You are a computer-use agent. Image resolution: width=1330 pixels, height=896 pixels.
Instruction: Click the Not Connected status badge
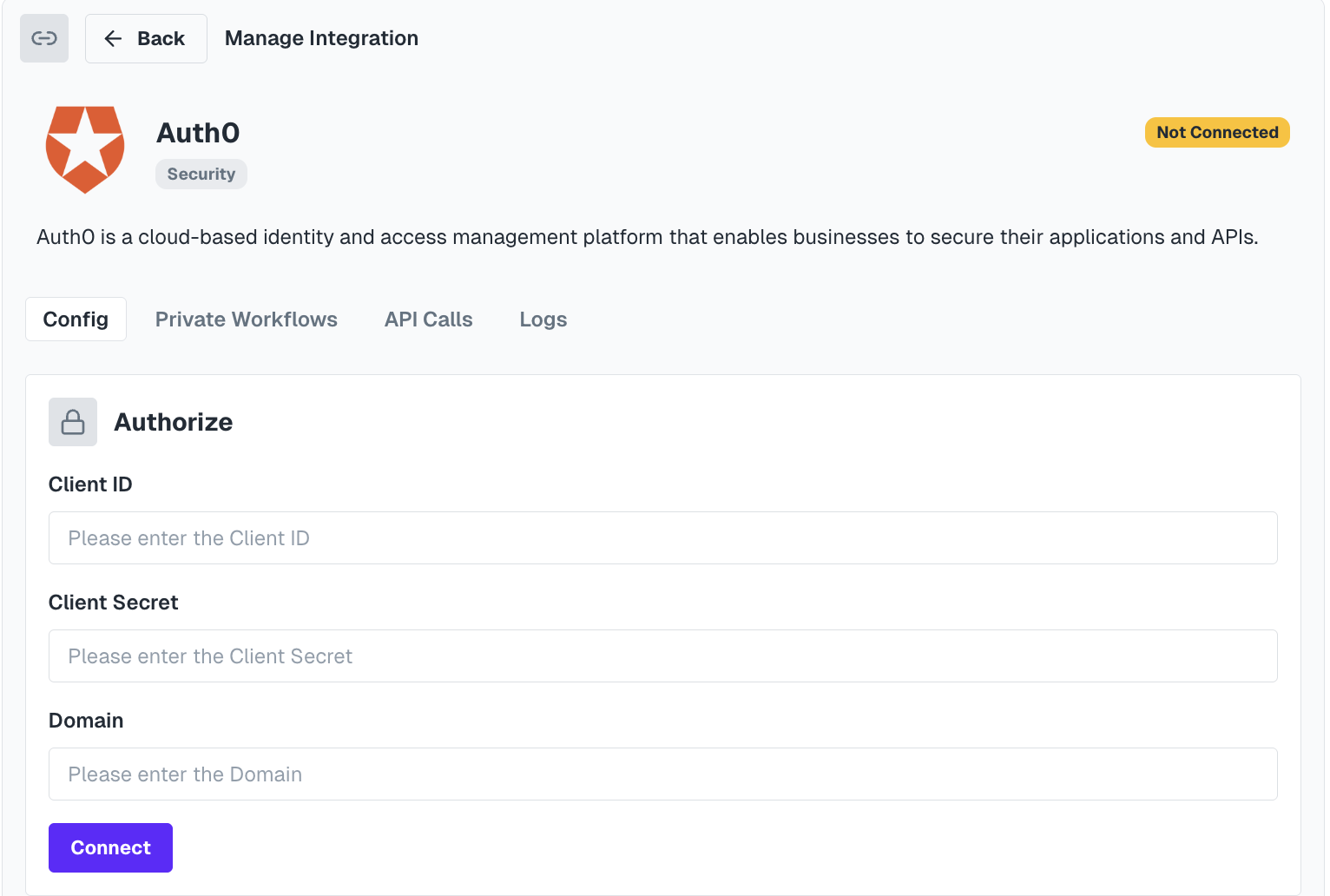pos(1217,132)
